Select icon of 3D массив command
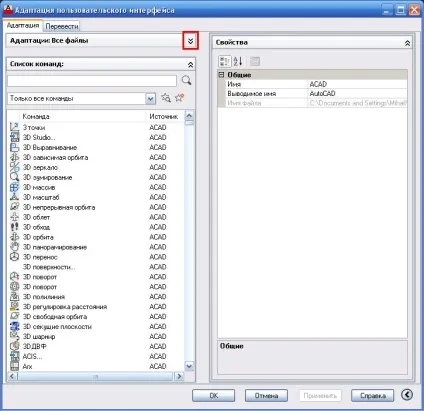The height and width of the screenshot is (411, 424). point(14,187)
